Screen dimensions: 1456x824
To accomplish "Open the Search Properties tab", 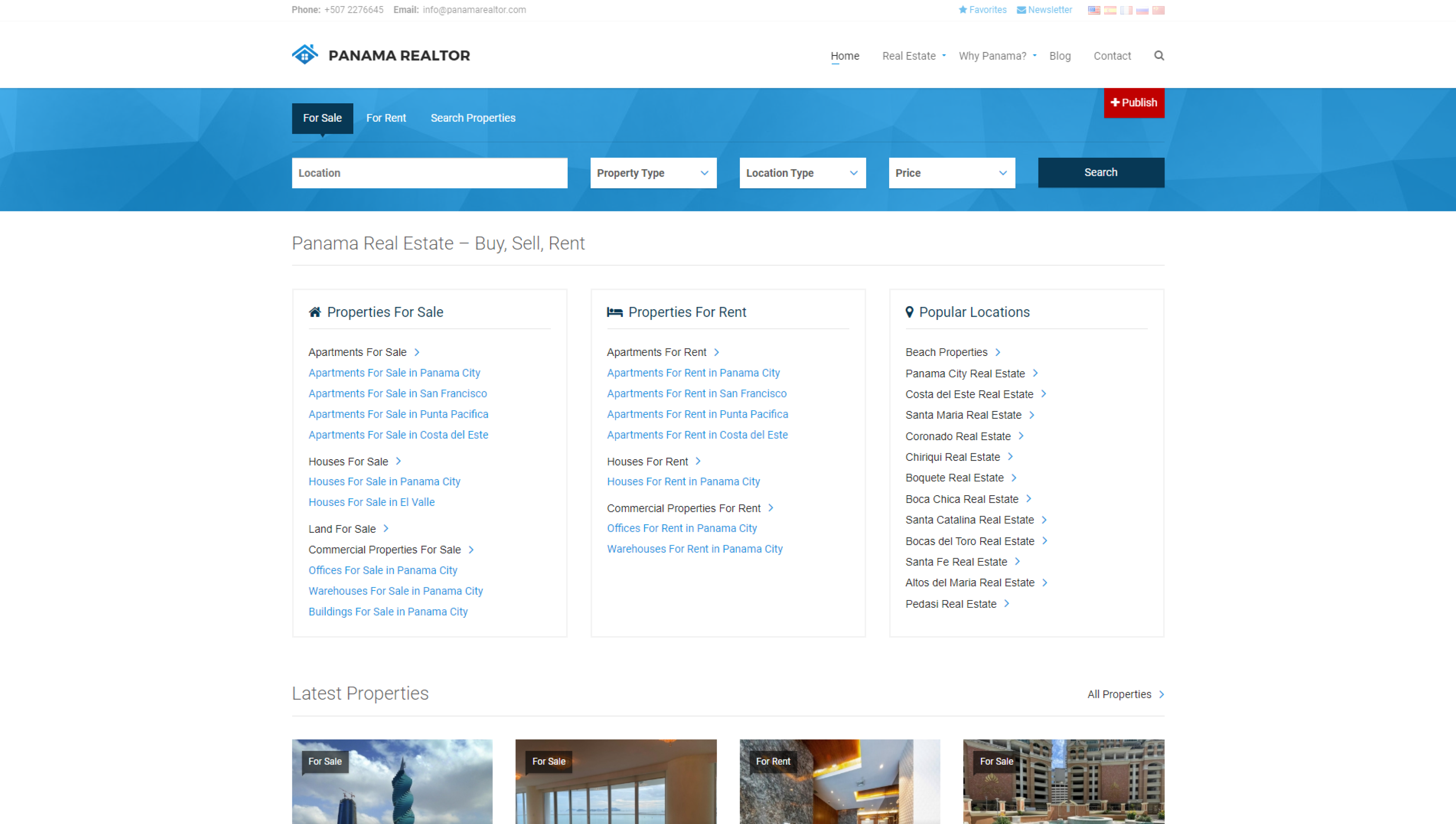I will [x=472, y=118].
